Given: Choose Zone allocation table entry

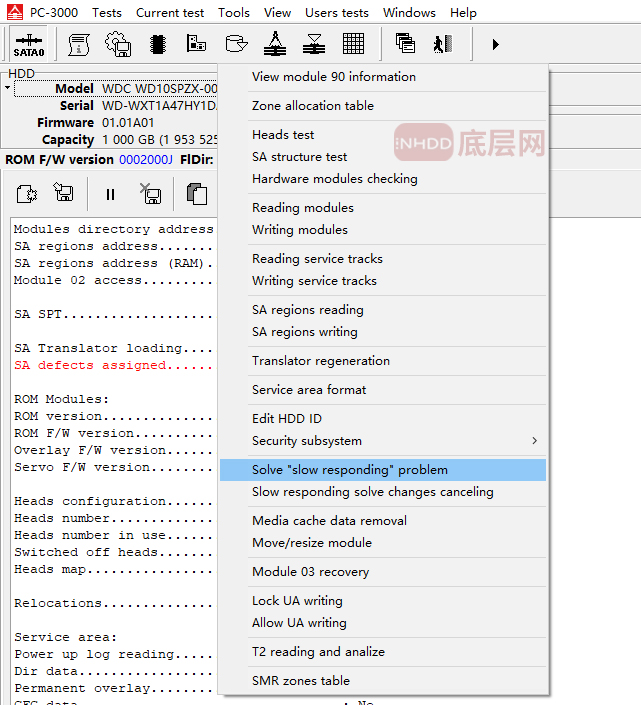Looking at the screenshot, I should tap(383, 106).
